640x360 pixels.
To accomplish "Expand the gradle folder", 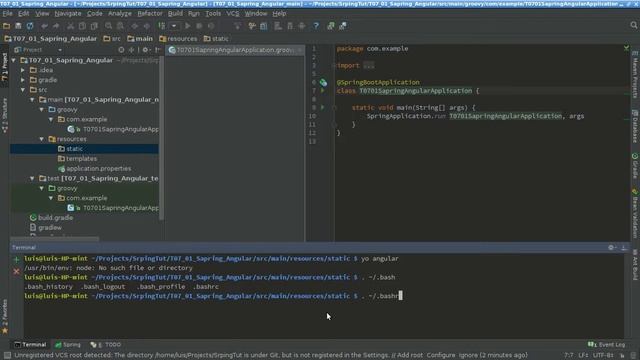I will [23, 80].
